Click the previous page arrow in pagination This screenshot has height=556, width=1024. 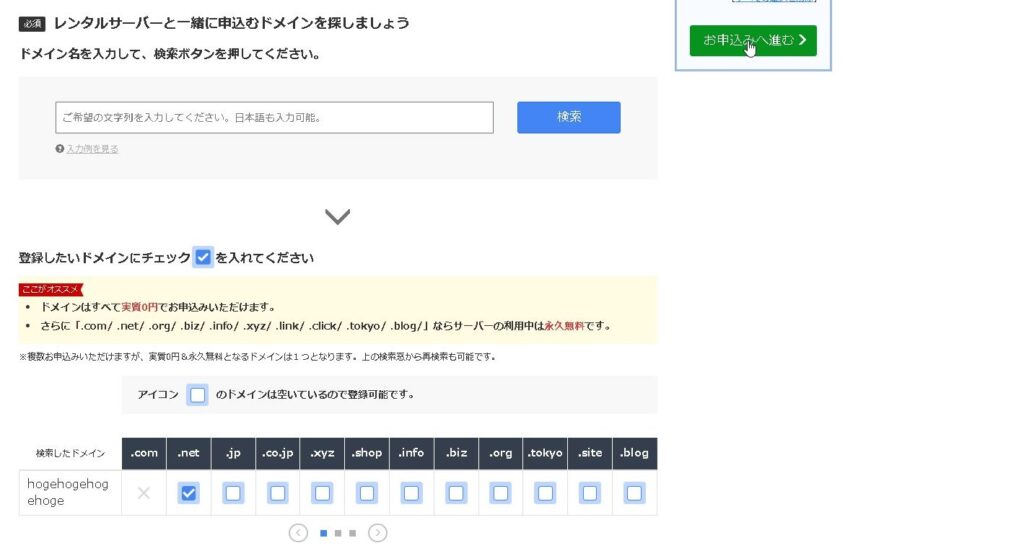click(x=298, y=533)
